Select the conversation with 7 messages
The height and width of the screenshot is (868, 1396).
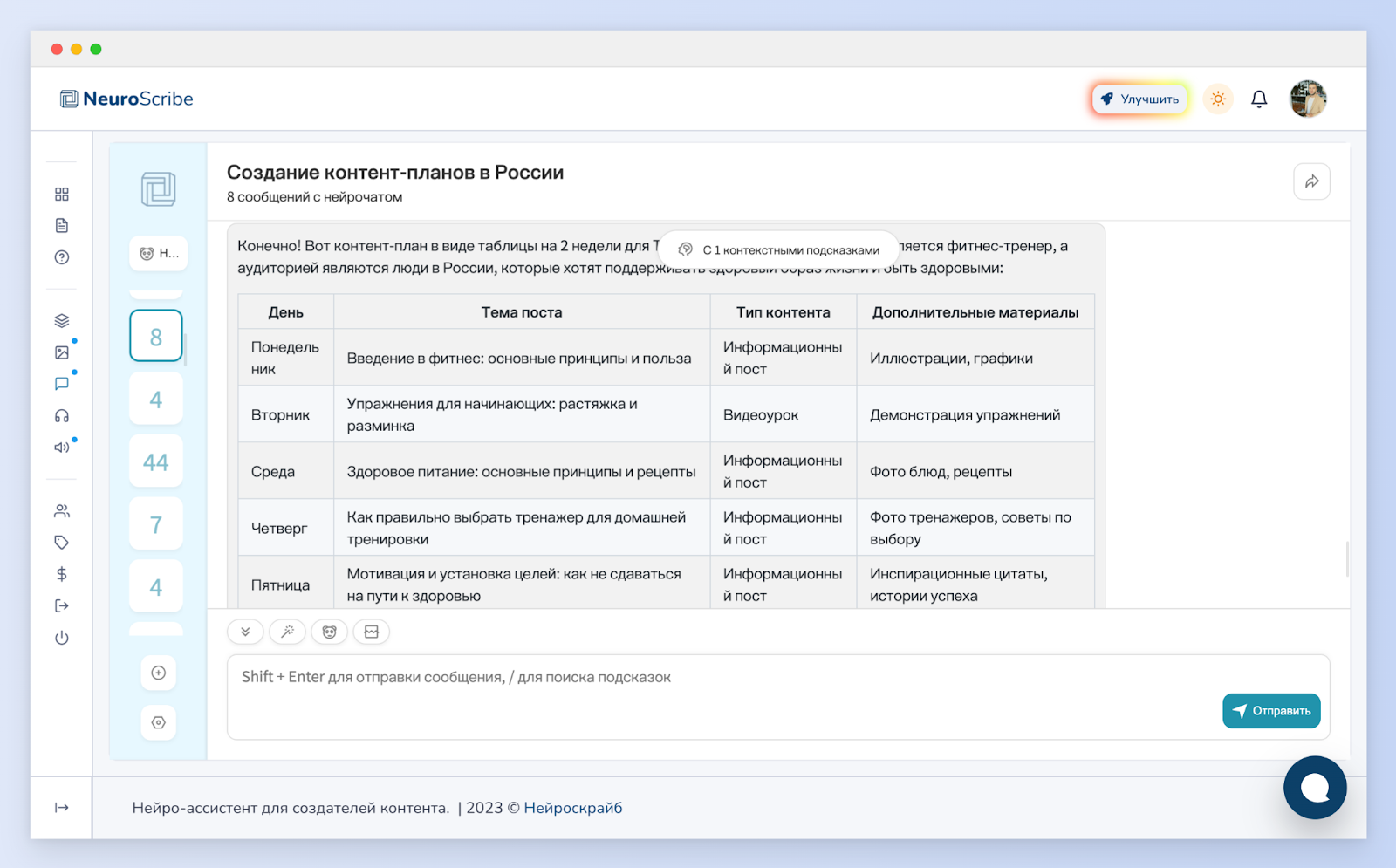click(156, 524)
